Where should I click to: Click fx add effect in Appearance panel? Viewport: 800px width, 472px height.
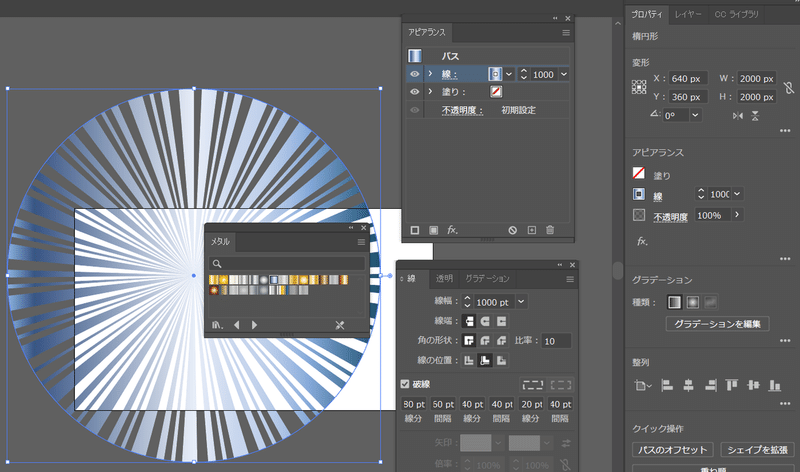click(x=452, y=230)
